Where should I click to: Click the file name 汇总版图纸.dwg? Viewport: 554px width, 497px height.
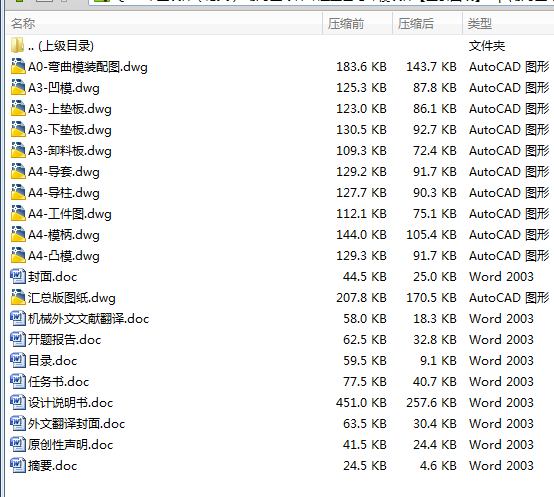[x=72, y=298]
